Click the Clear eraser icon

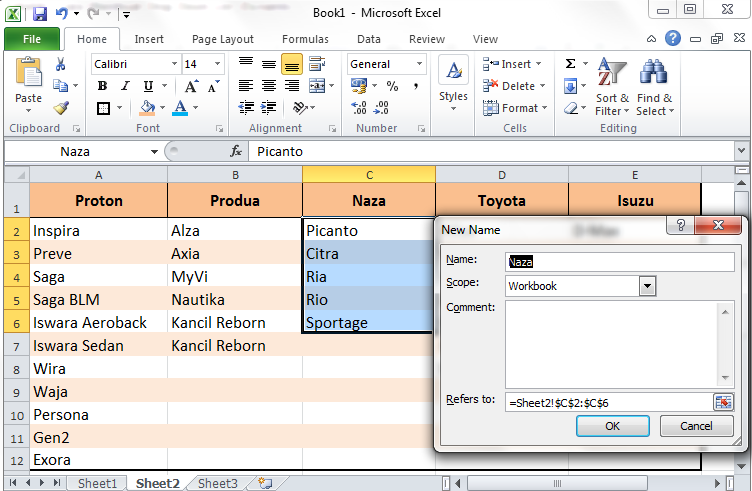570,108
